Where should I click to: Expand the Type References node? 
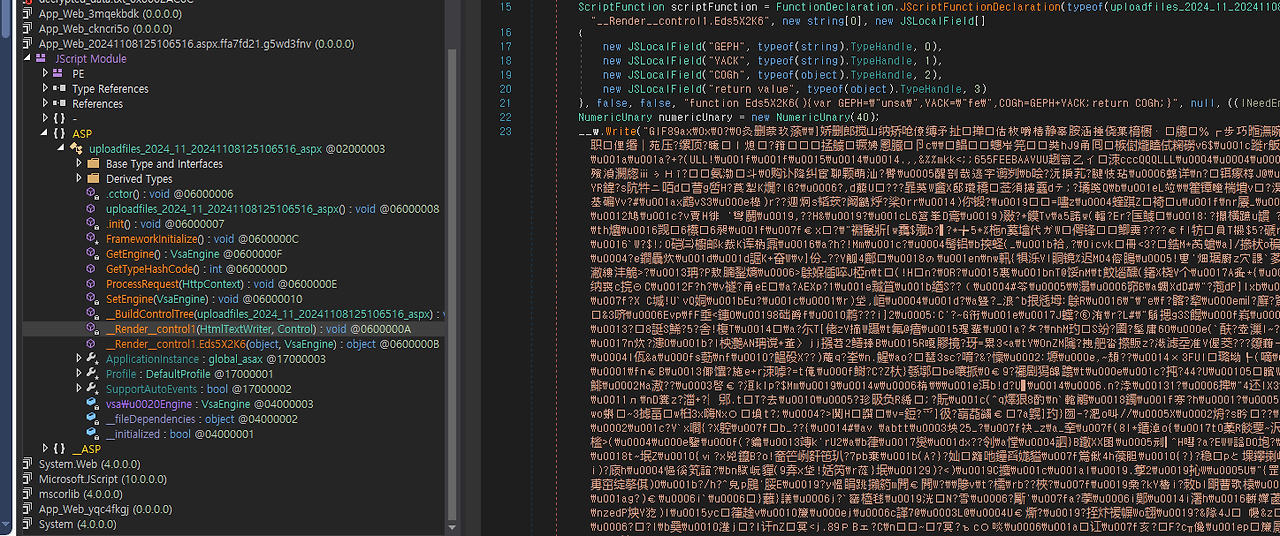click(46, 89)
